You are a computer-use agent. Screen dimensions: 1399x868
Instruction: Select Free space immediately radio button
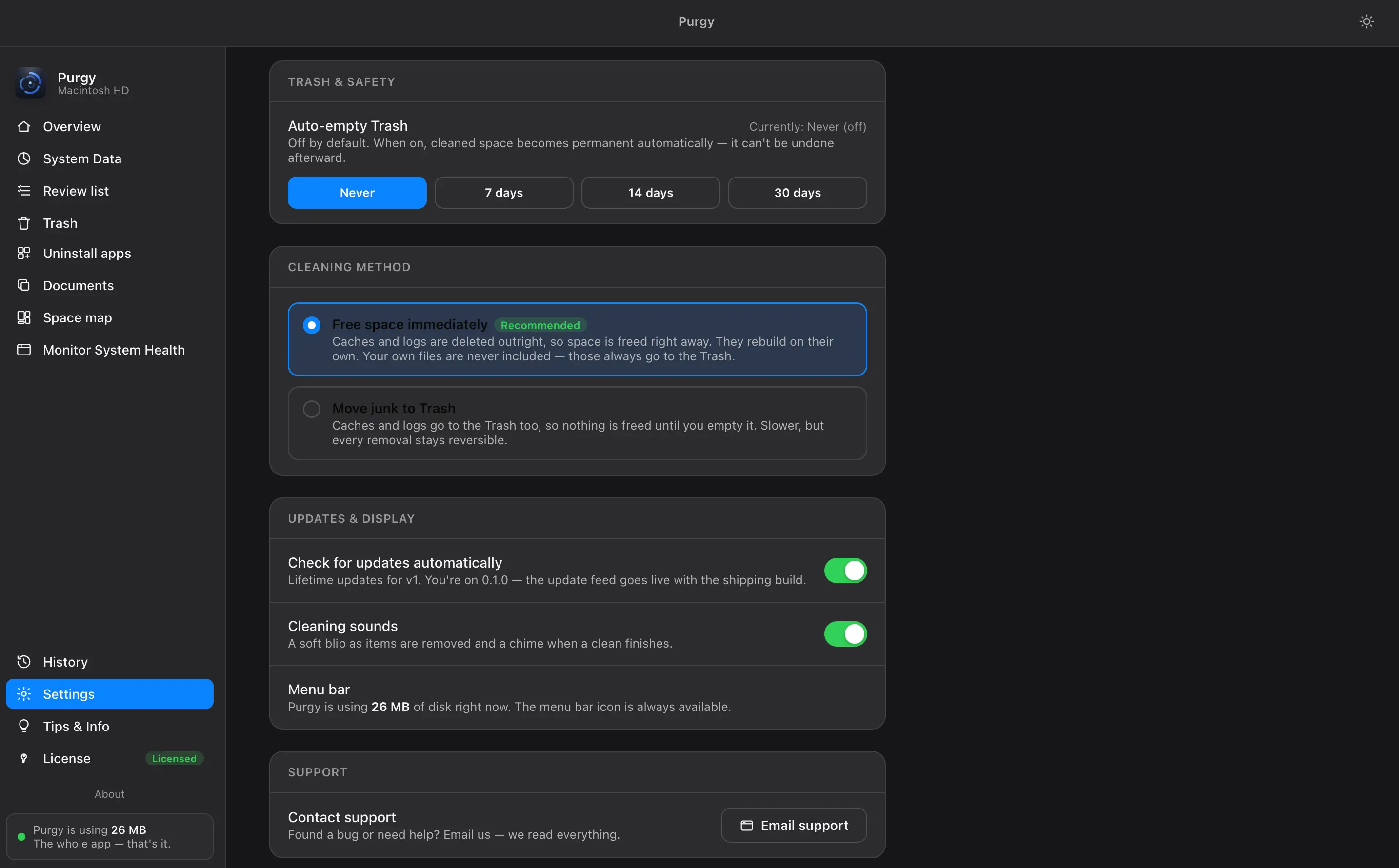[x=312, y=326]
